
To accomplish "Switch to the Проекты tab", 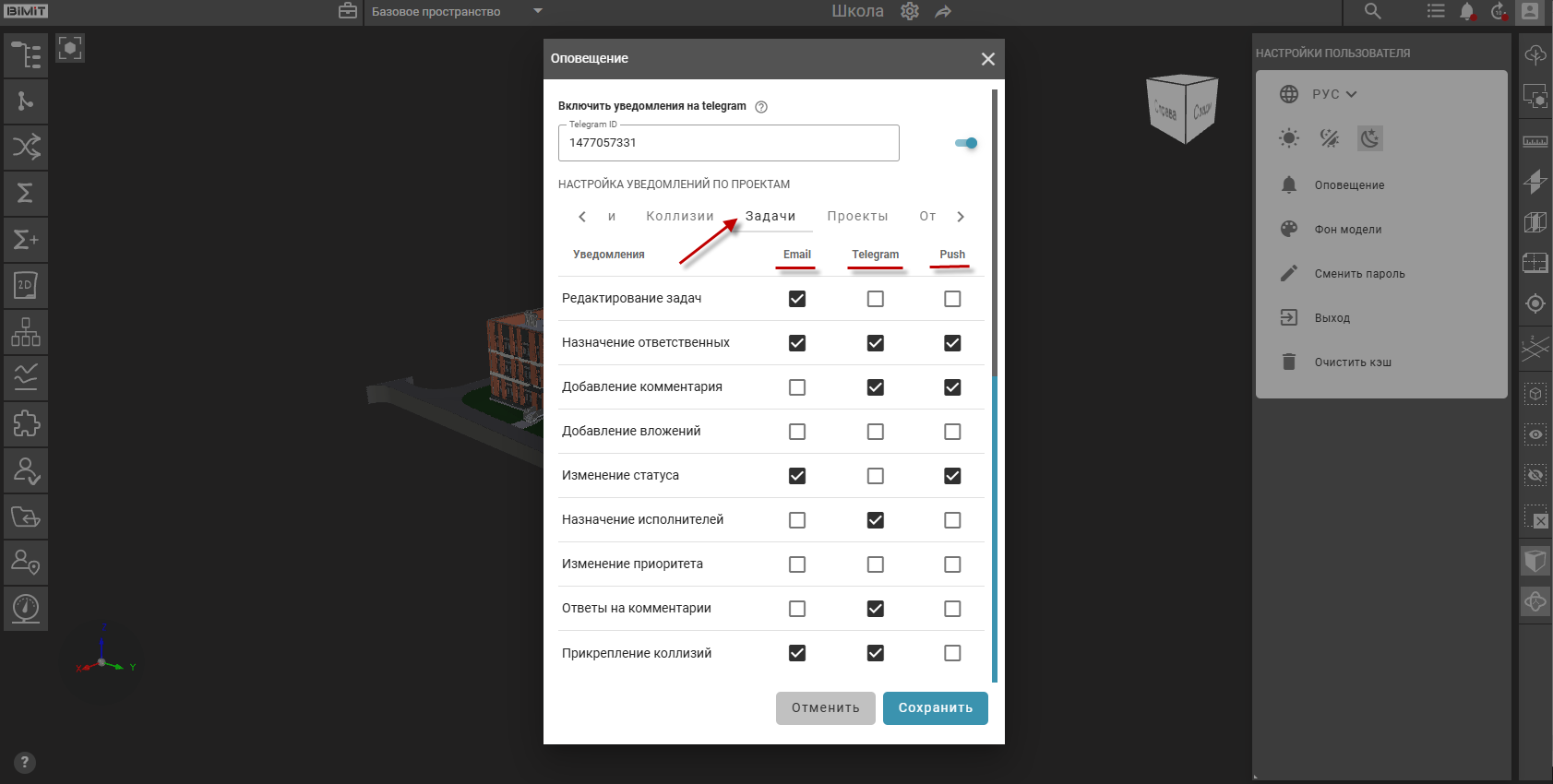I will (857, 217).
